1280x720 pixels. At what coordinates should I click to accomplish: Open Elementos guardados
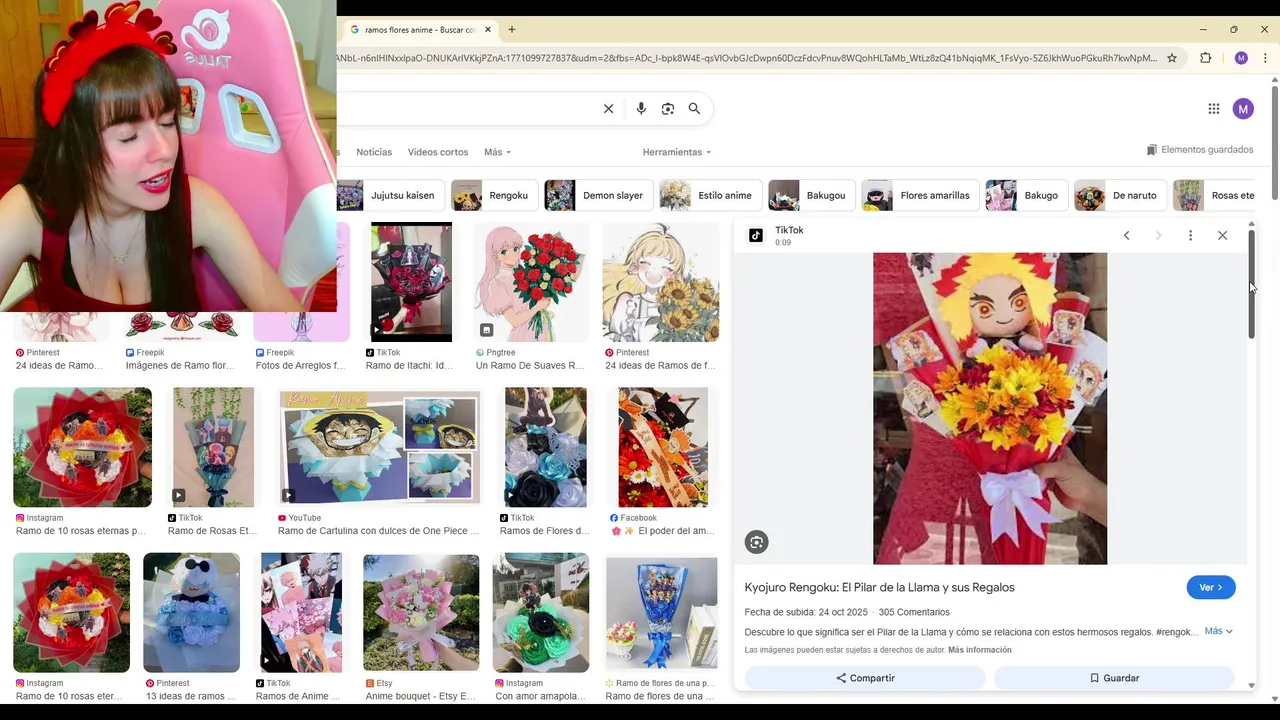pyautogui.click(x=1200, y=150)
